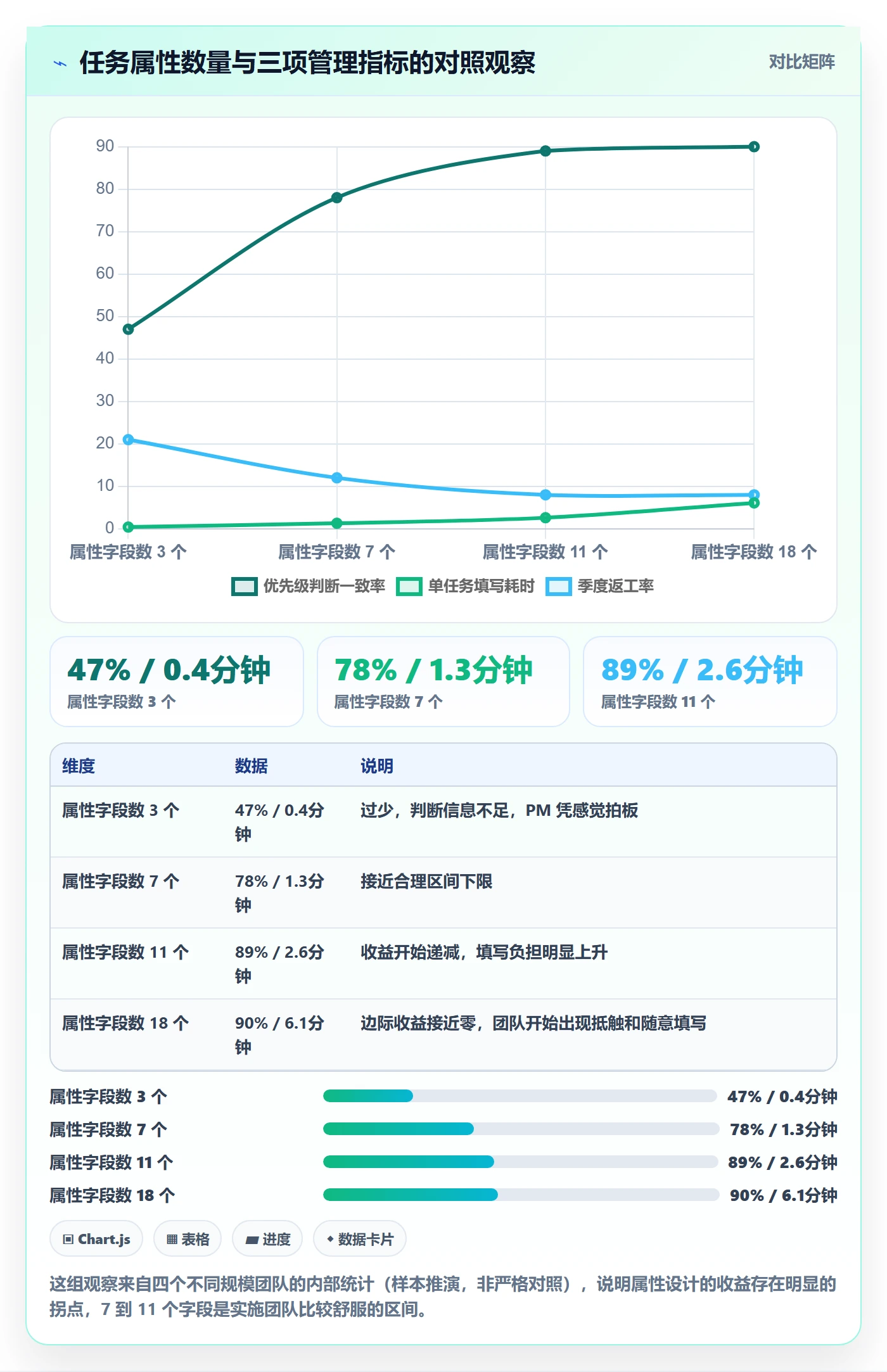The width and height of the screenshot is (887, 1372).
Task: Click the footnote paragraph starting 这组观察来自
Action: point(443,1297)
